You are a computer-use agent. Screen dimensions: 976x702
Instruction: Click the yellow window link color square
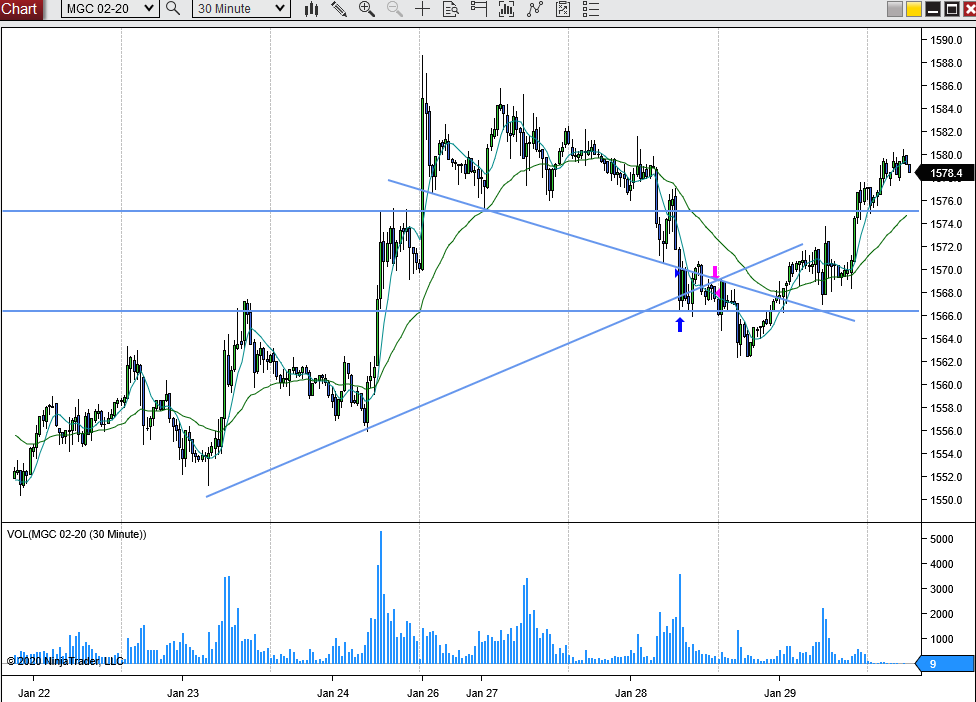click(913, 9)
